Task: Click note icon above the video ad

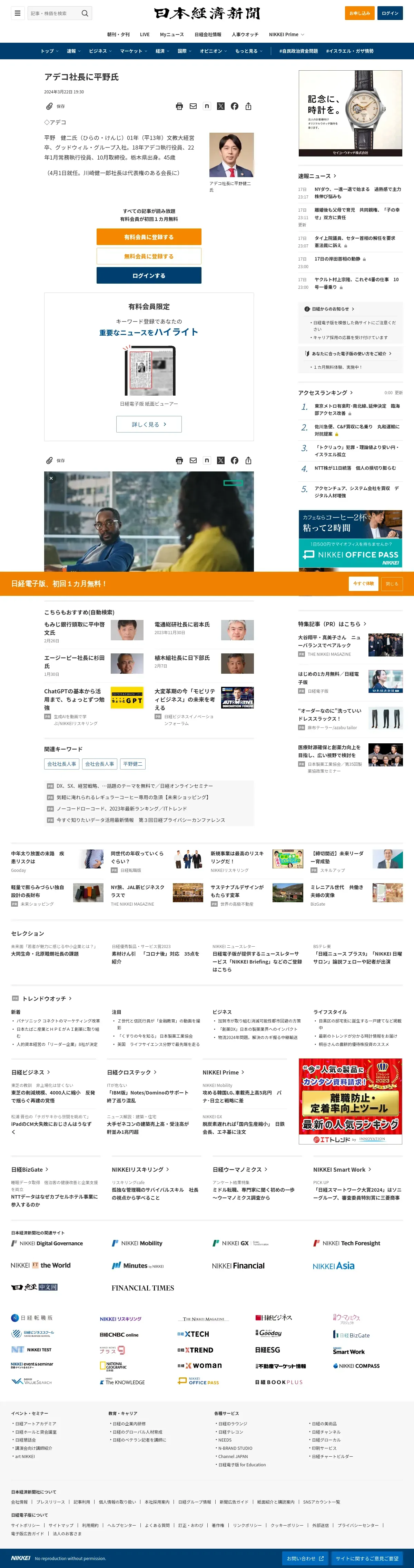Action: point(207,460)
